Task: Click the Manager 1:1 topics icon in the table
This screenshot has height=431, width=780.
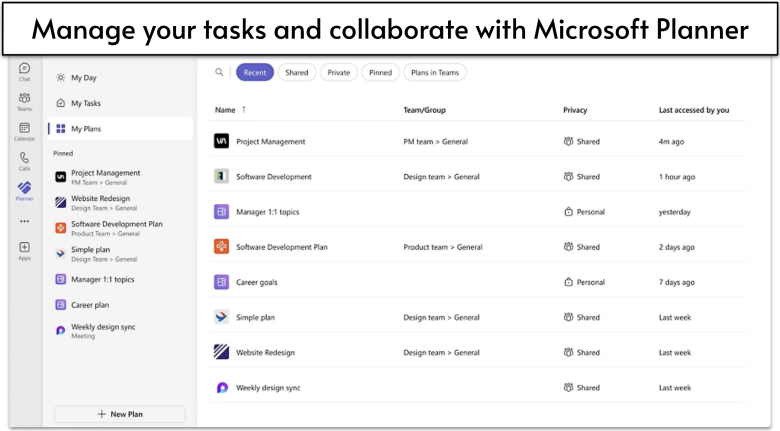Action: point(221,212)
